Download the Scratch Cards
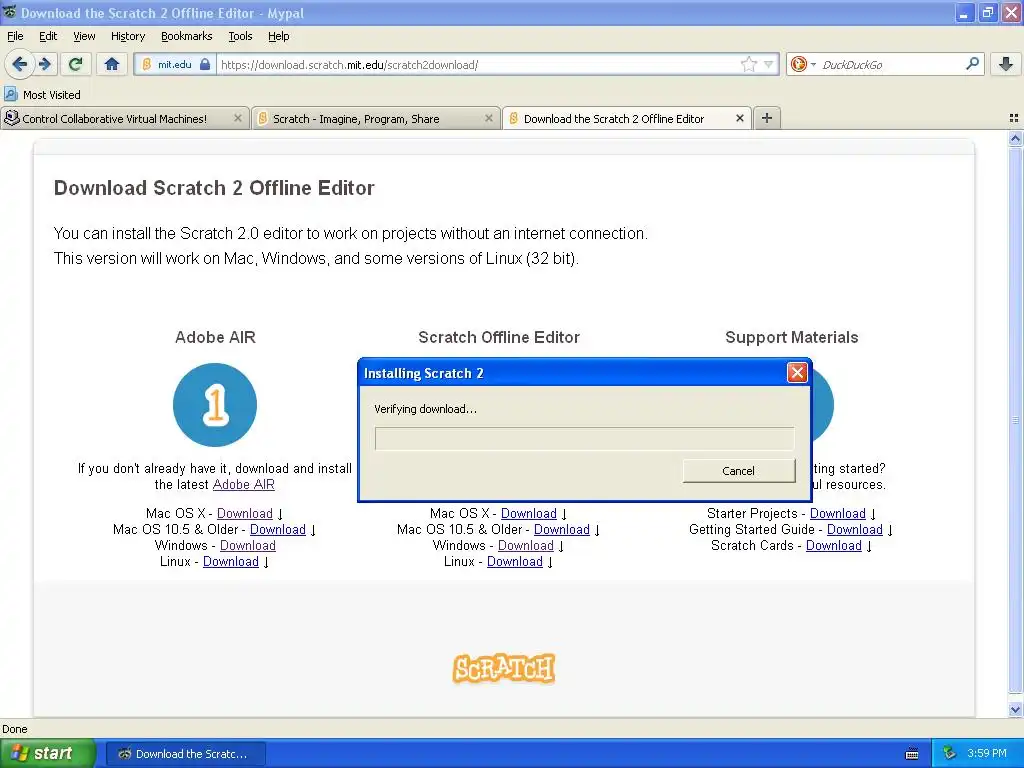The image size is (1024, 768). 834,545
